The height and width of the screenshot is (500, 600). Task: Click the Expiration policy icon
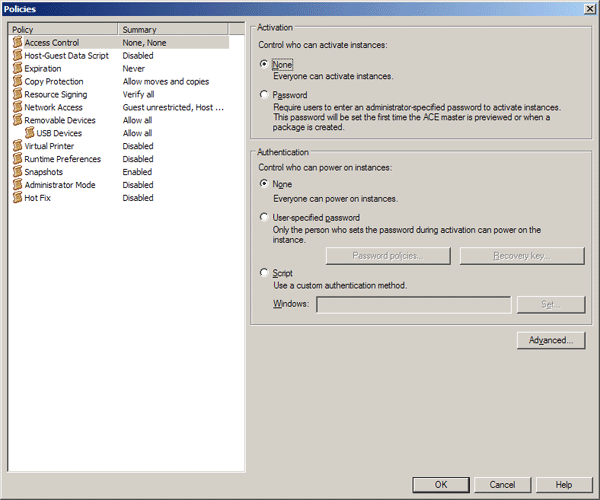[x=17, y=69]
